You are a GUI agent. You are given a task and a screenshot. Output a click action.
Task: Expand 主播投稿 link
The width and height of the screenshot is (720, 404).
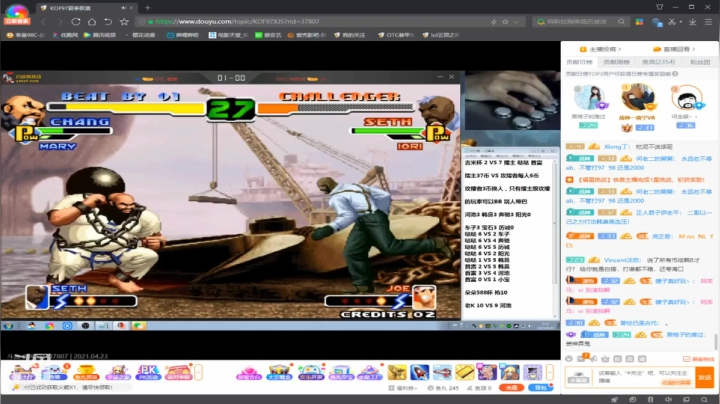pyautogui.click(x=600, y=49)
